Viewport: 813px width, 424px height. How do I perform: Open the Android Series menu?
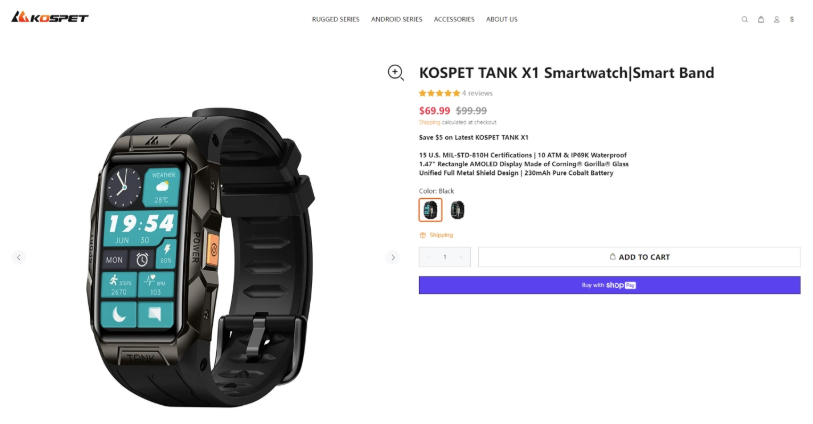[397, 19]
